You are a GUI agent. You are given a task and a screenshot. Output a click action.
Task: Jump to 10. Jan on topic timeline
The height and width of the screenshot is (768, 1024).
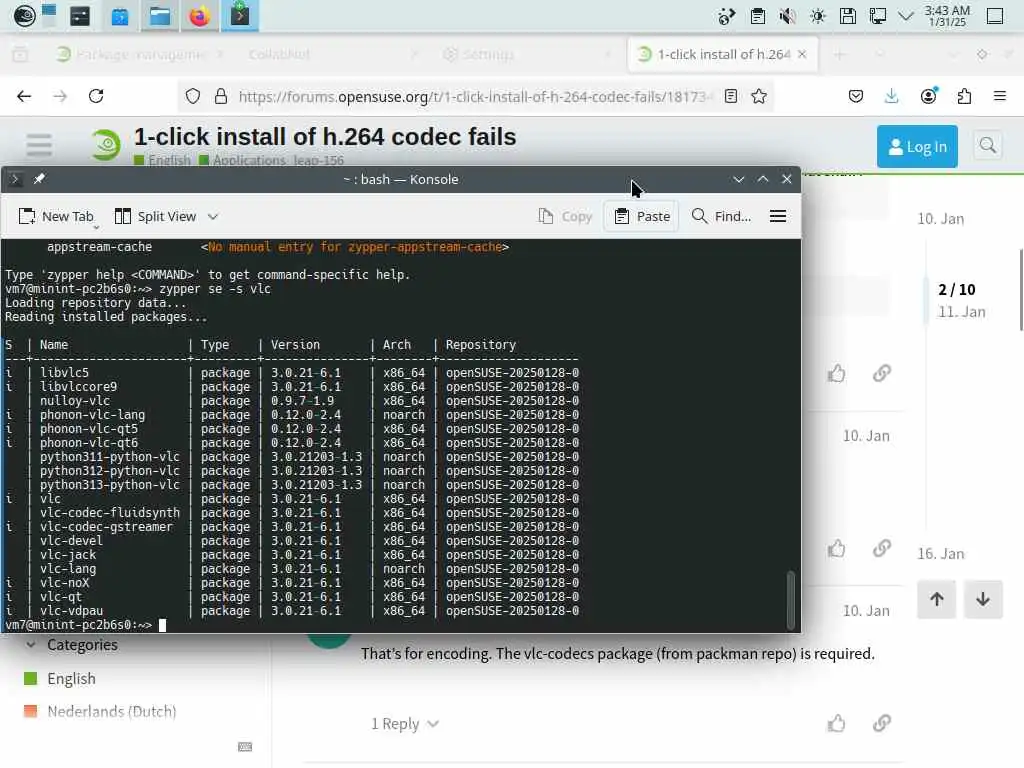[940, 219]
